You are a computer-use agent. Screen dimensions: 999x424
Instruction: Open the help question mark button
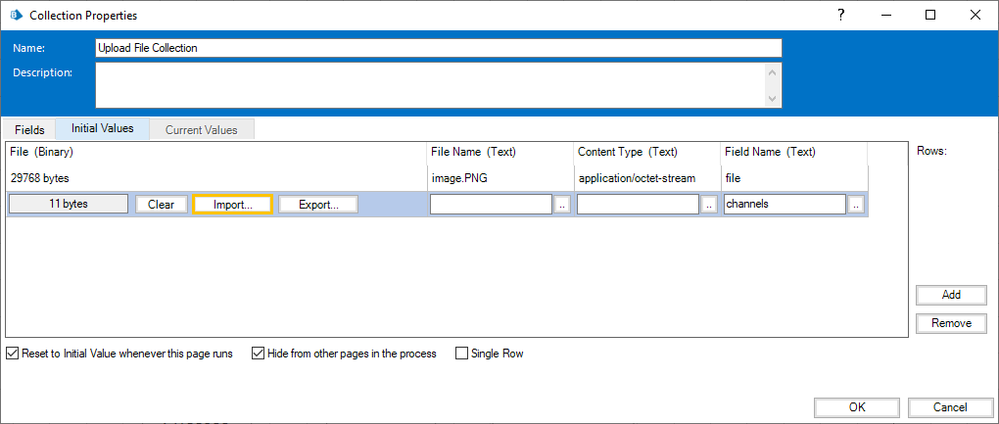(841, 15)
